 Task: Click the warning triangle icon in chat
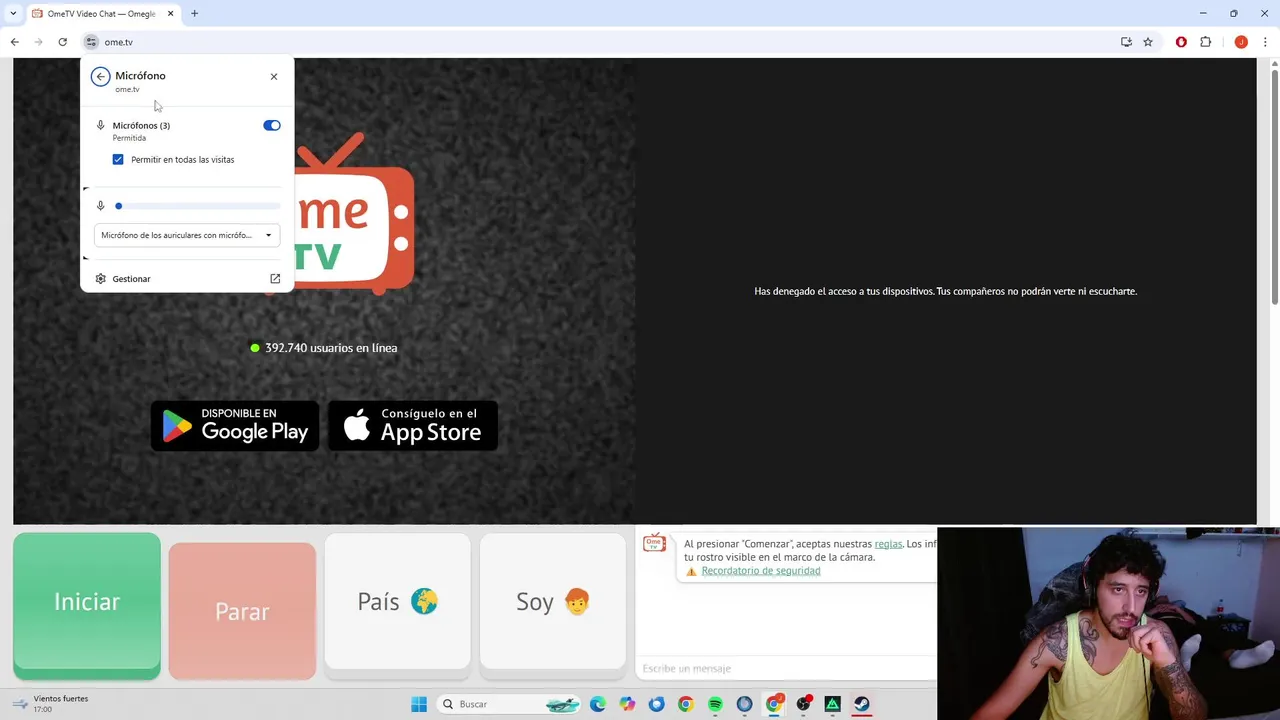691,572
